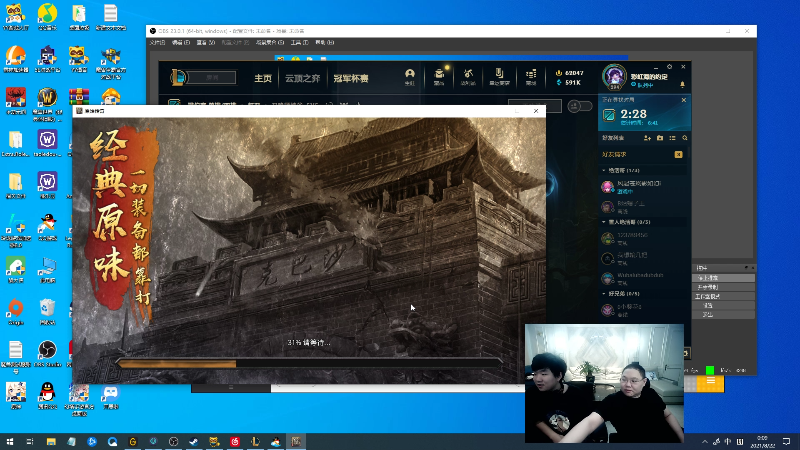Viewport: 800px width, 450px height.
Task: Toggle the switch beside the League lobby header
Action: pos(580,106)
